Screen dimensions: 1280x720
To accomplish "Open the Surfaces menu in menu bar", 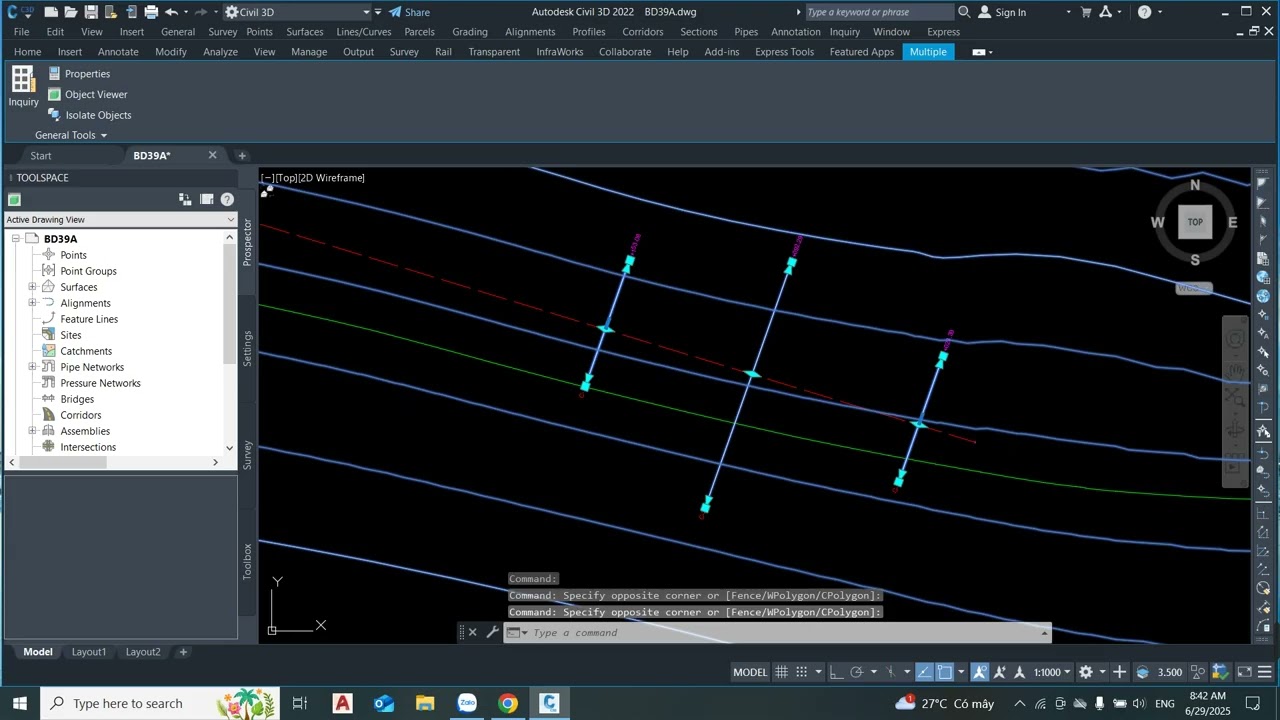I will pos(305,32).
